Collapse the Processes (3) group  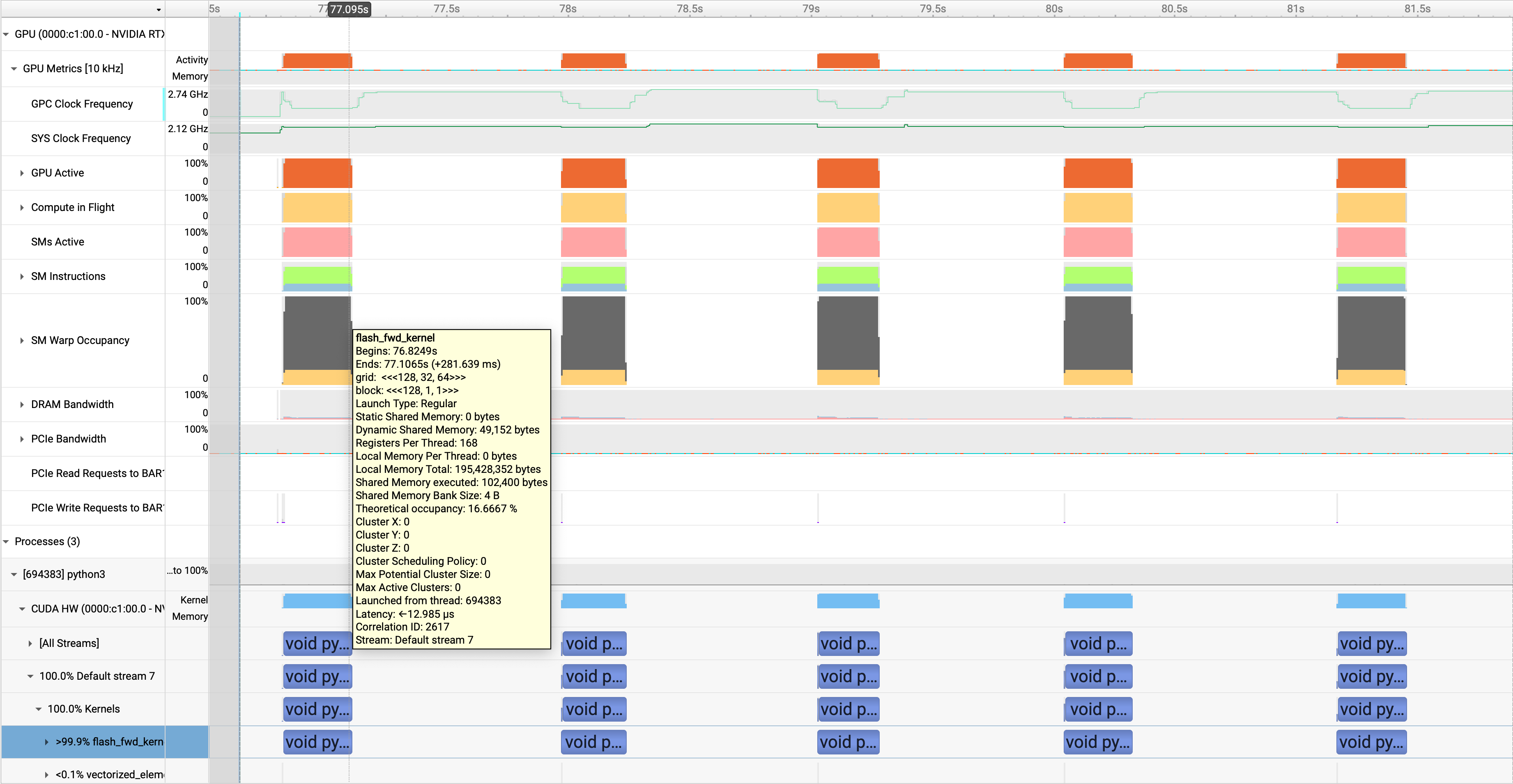7,542
